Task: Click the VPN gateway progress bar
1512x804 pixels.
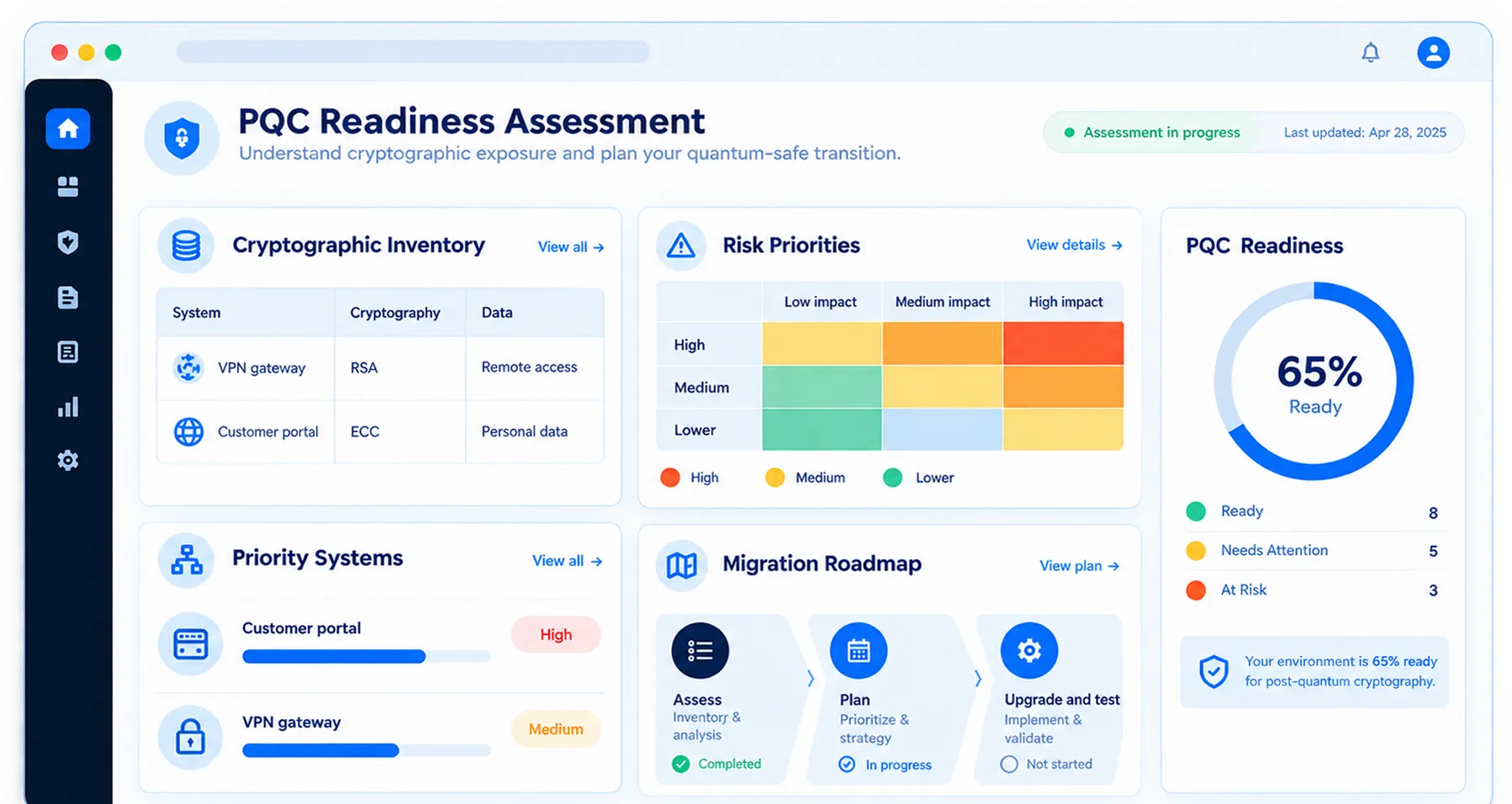Action: [366, 751]
